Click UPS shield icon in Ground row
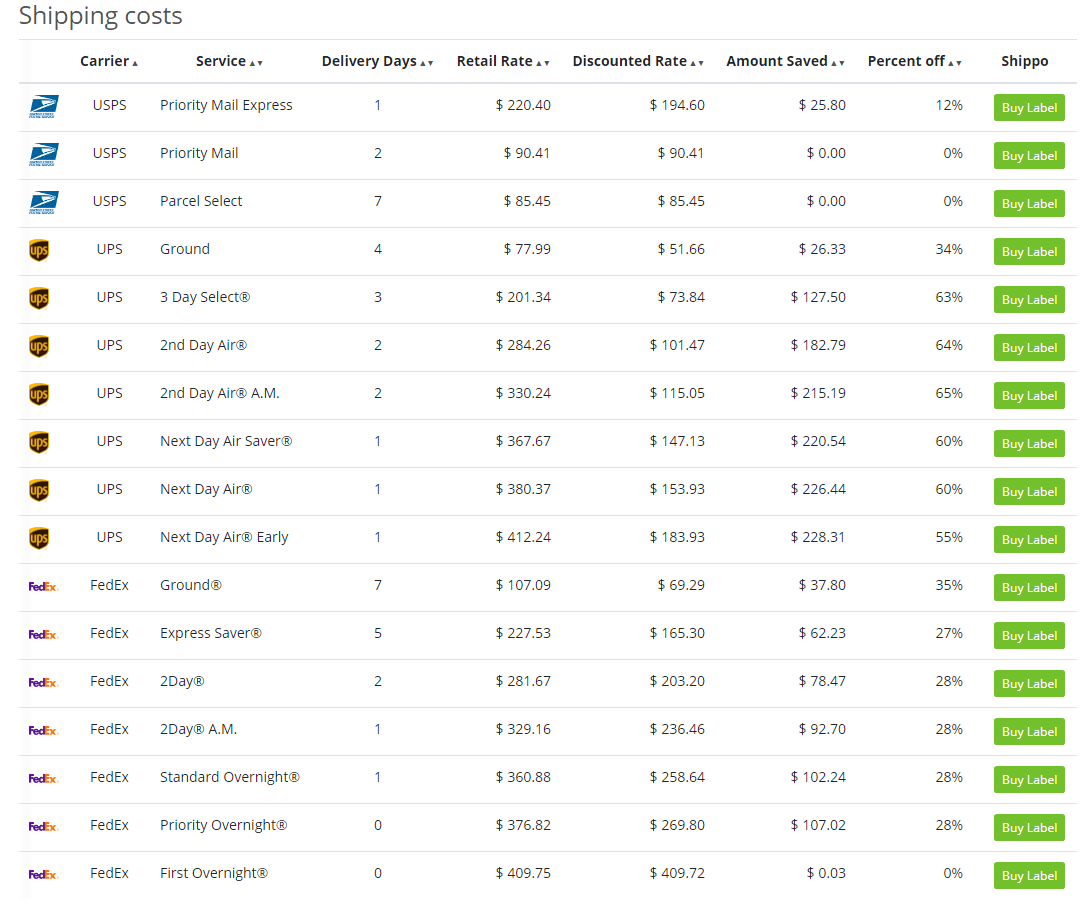Image resolution: width=1088 pixels, height=910 pixels. pos(39,250)
